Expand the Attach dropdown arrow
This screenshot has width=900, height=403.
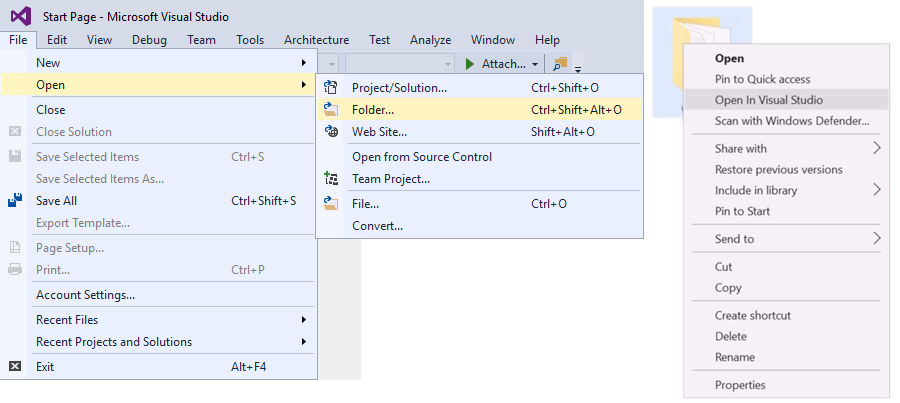(535, 64)
